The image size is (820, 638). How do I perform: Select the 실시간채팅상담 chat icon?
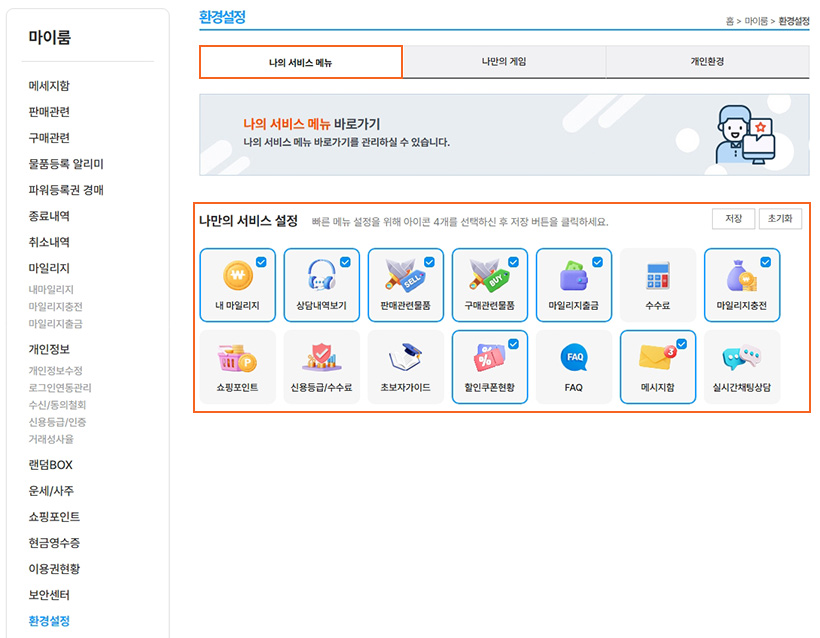coord(741,358)
